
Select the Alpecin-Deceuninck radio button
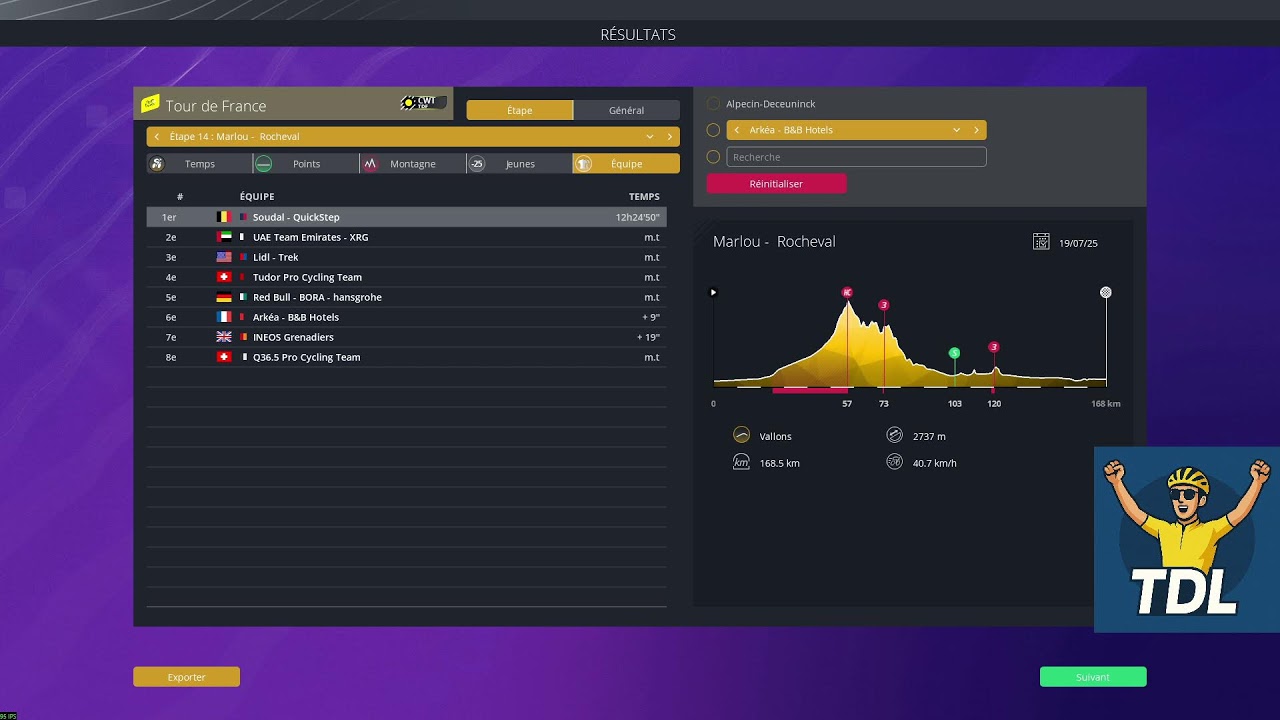click(713, 104)
